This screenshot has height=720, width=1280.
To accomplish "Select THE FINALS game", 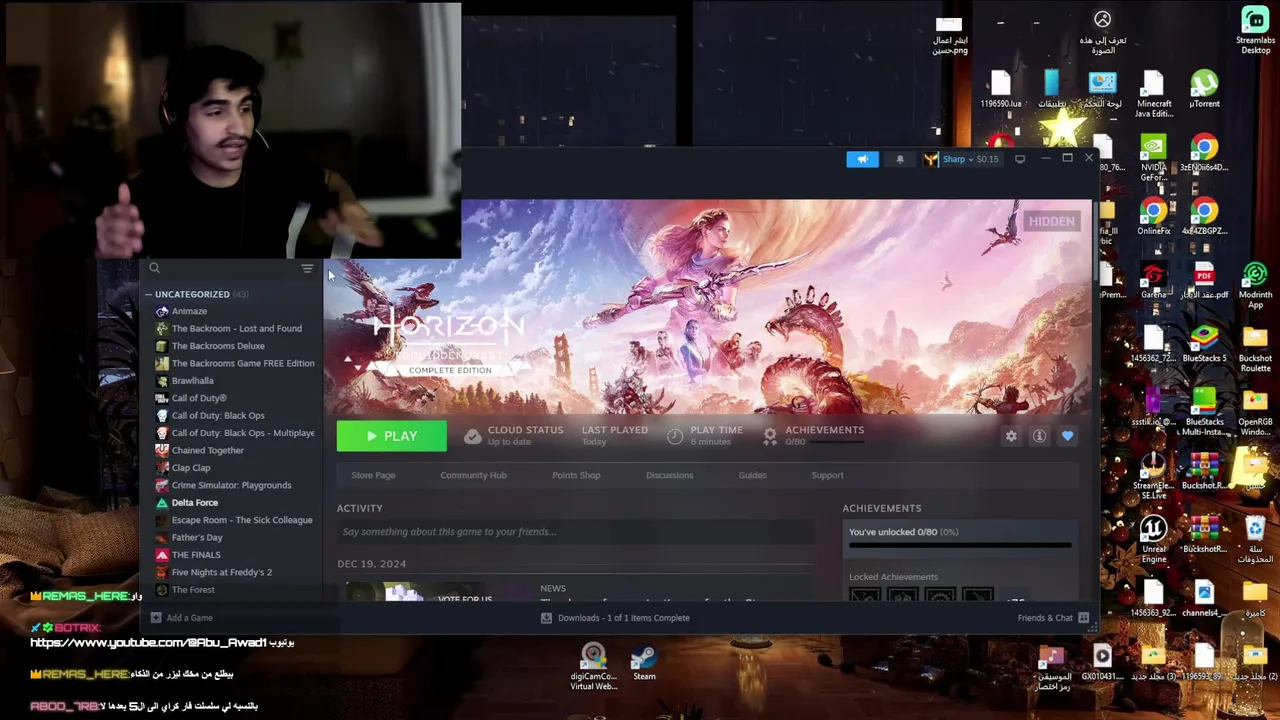I will click(196, 555).
